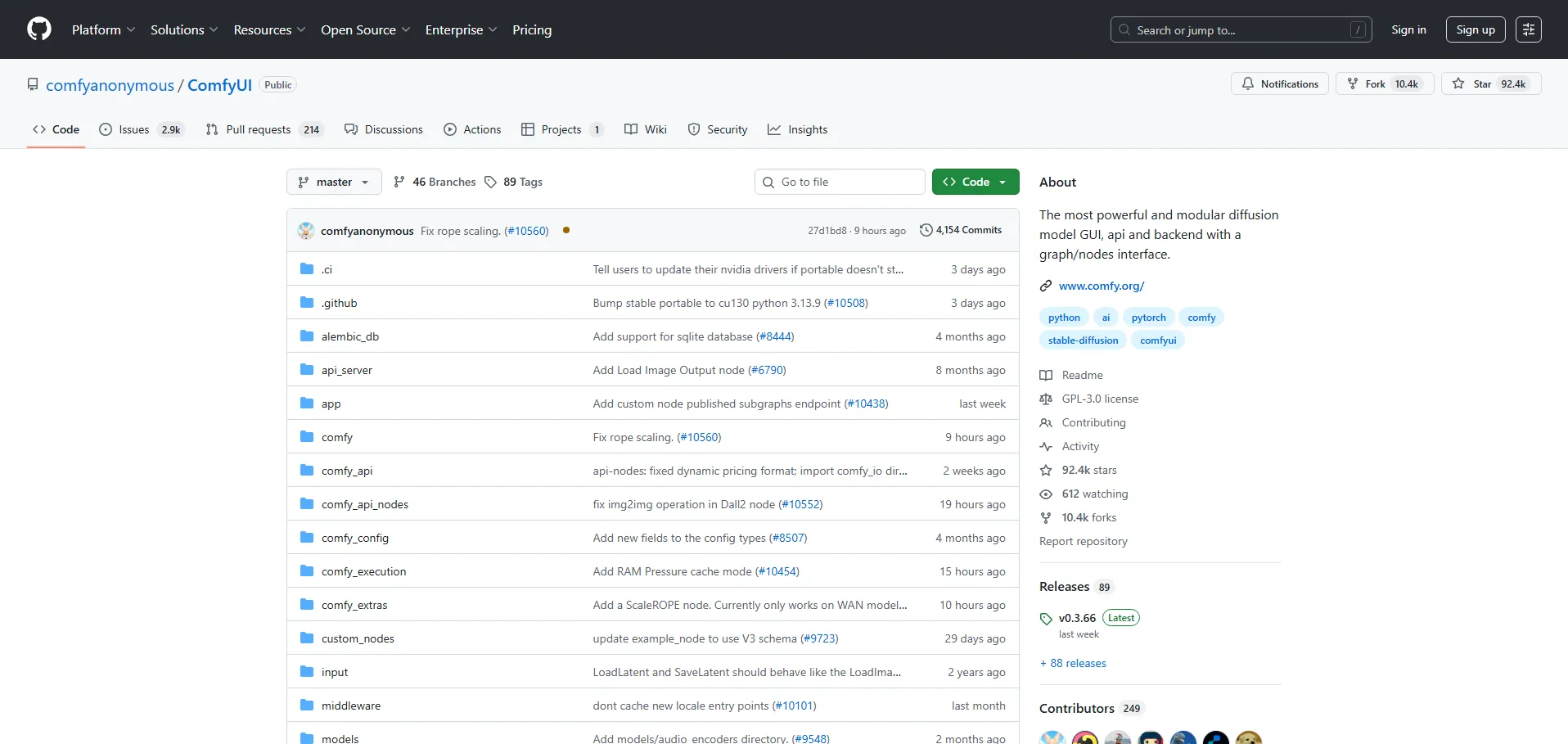Viewport: 1568px width, 744px height.
Task: Click the Sign up button
Action: 1475,29
